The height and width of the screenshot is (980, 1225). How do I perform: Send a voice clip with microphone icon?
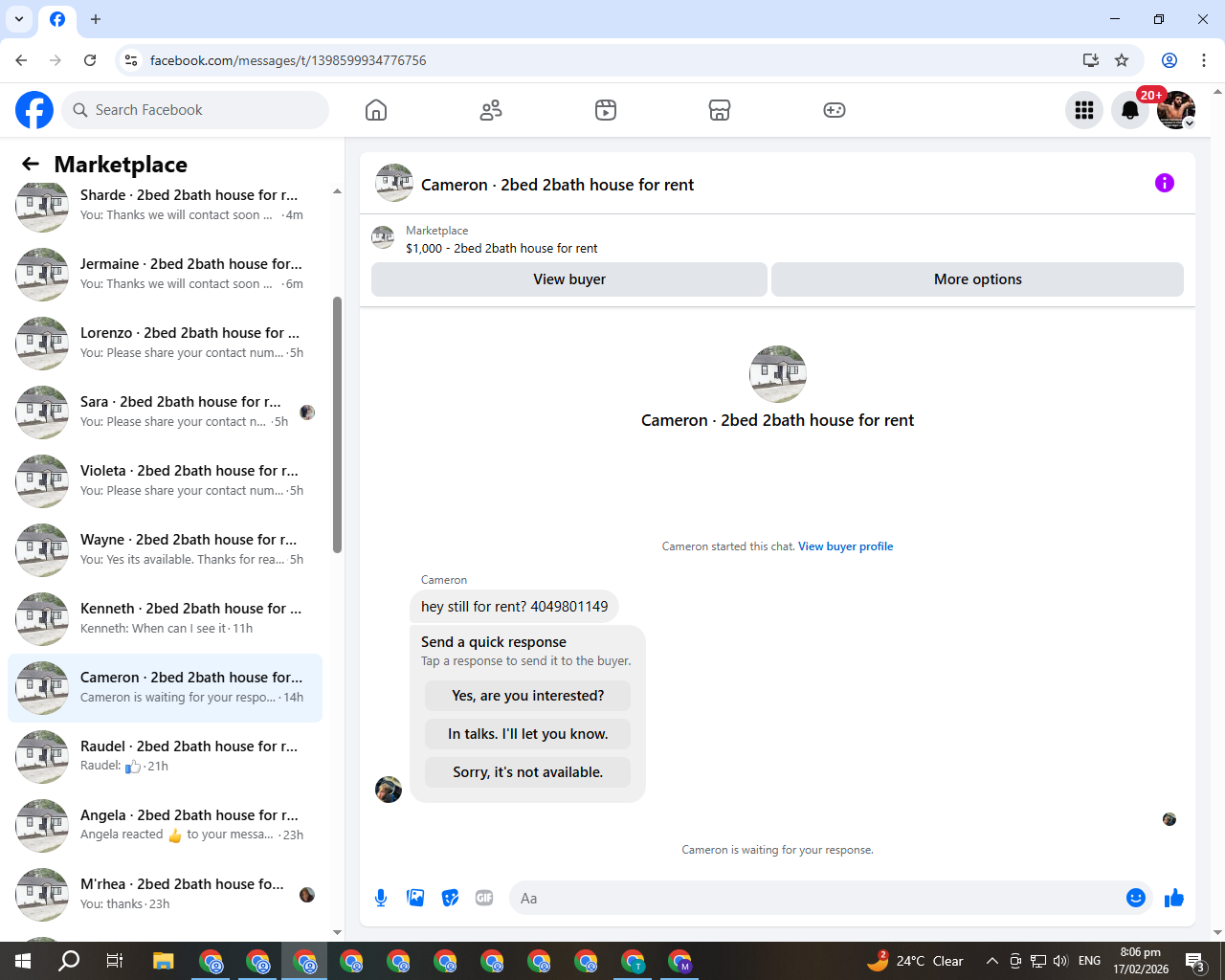[381, 898]
